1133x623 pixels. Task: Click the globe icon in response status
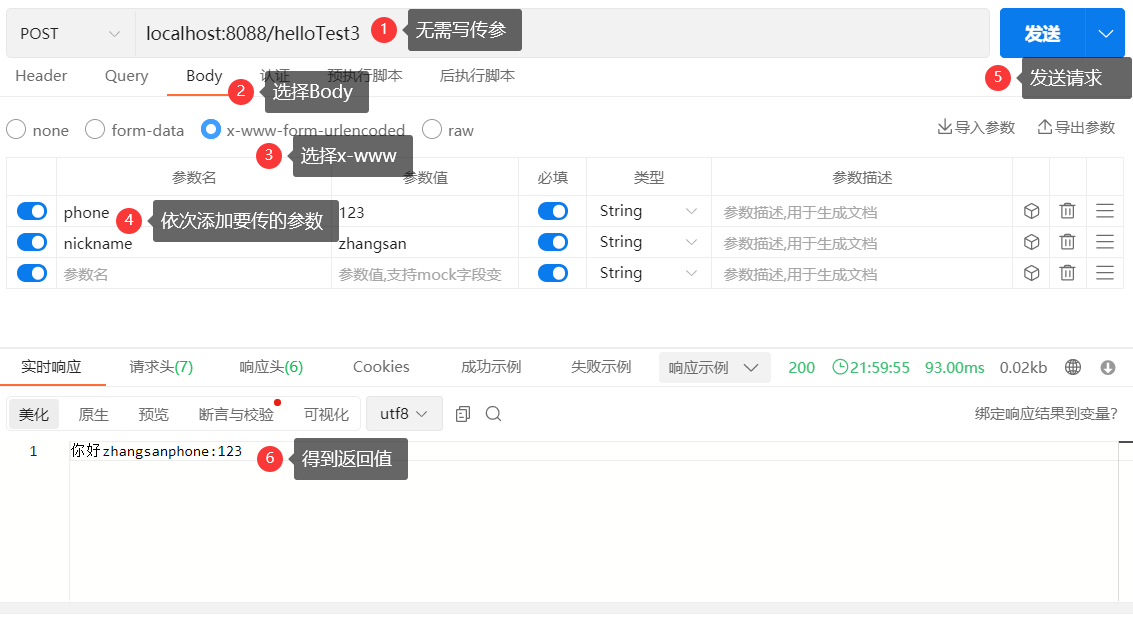coord(1073,367)
